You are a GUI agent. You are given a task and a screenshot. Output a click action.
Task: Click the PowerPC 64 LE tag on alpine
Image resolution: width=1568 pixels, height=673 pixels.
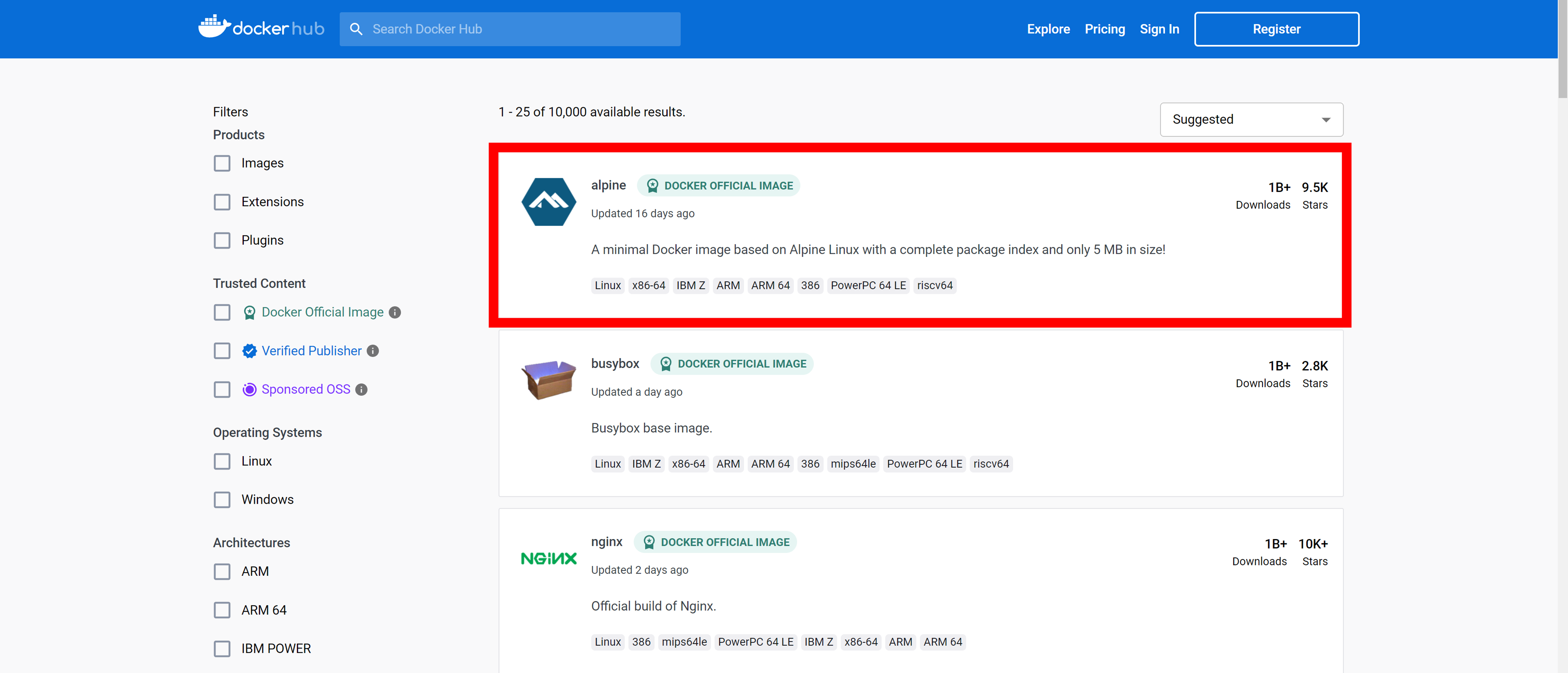pyautogui.click(x=868, y=285)
